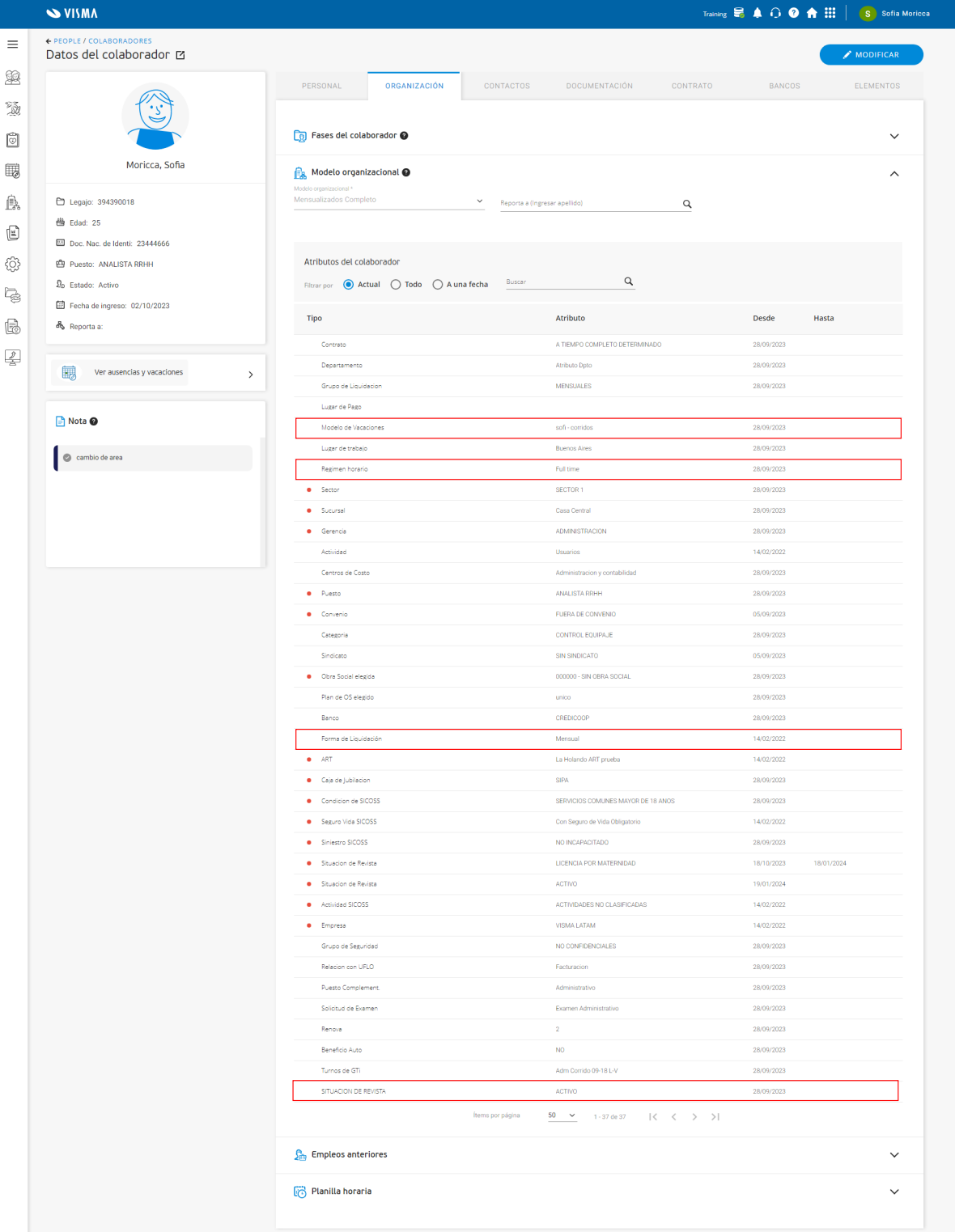Click the home icon in the top bar
Viewport: 955px width, 1232px height.
pos(812,13)
